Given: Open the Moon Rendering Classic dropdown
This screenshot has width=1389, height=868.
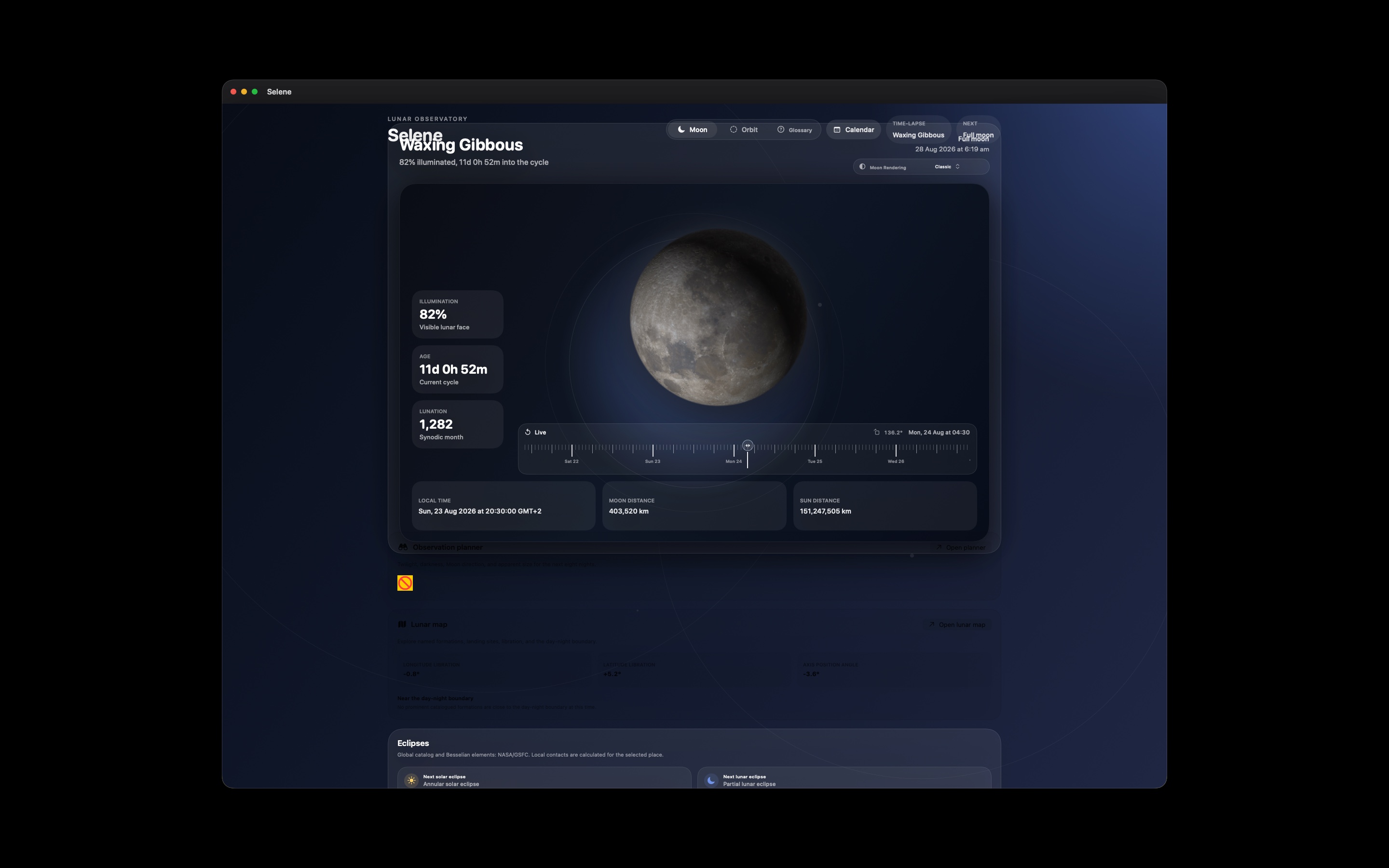Looking at the screenshot, I should (921, 167).
